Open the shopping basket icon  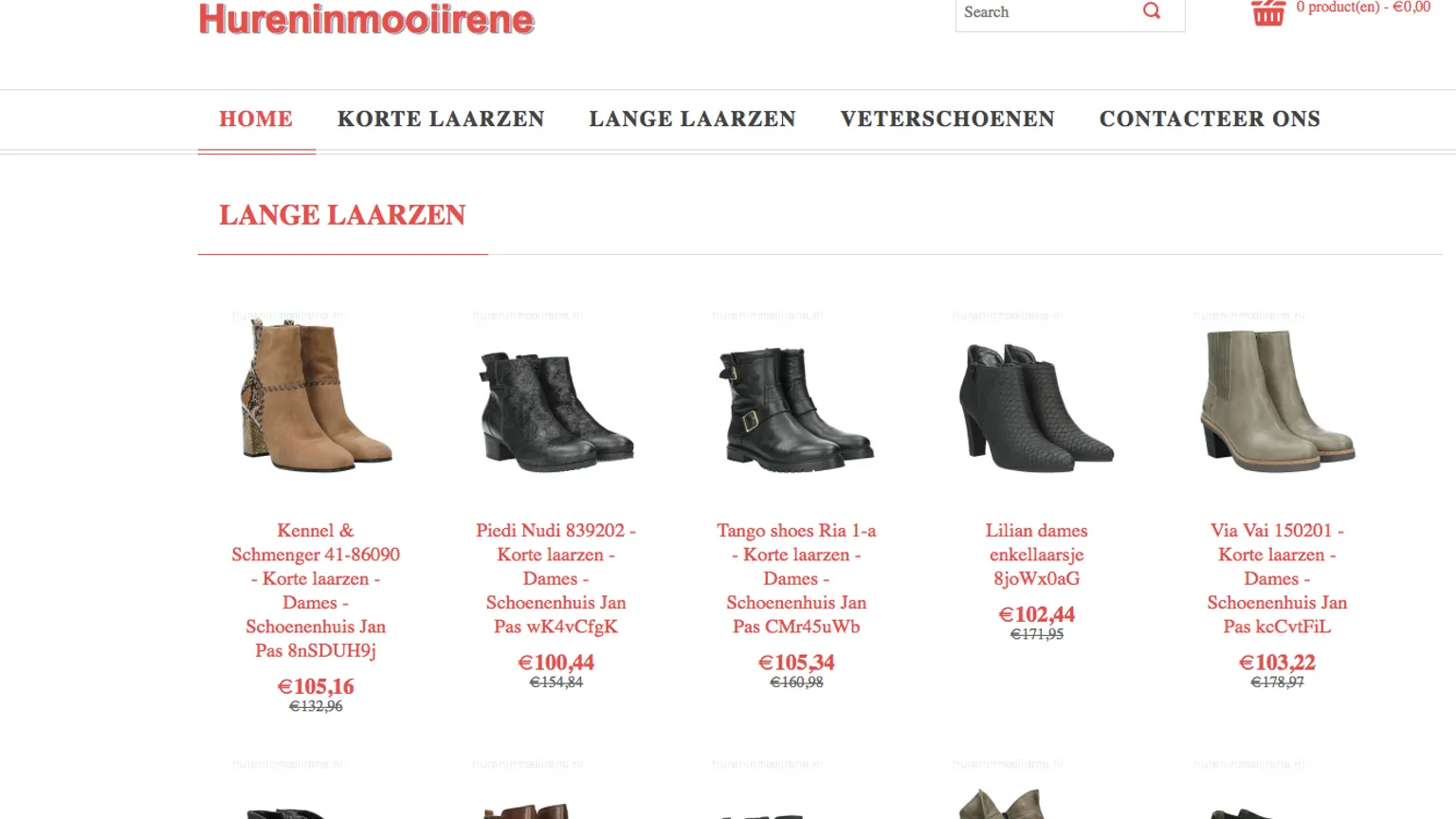click(x=1268, y=12)
